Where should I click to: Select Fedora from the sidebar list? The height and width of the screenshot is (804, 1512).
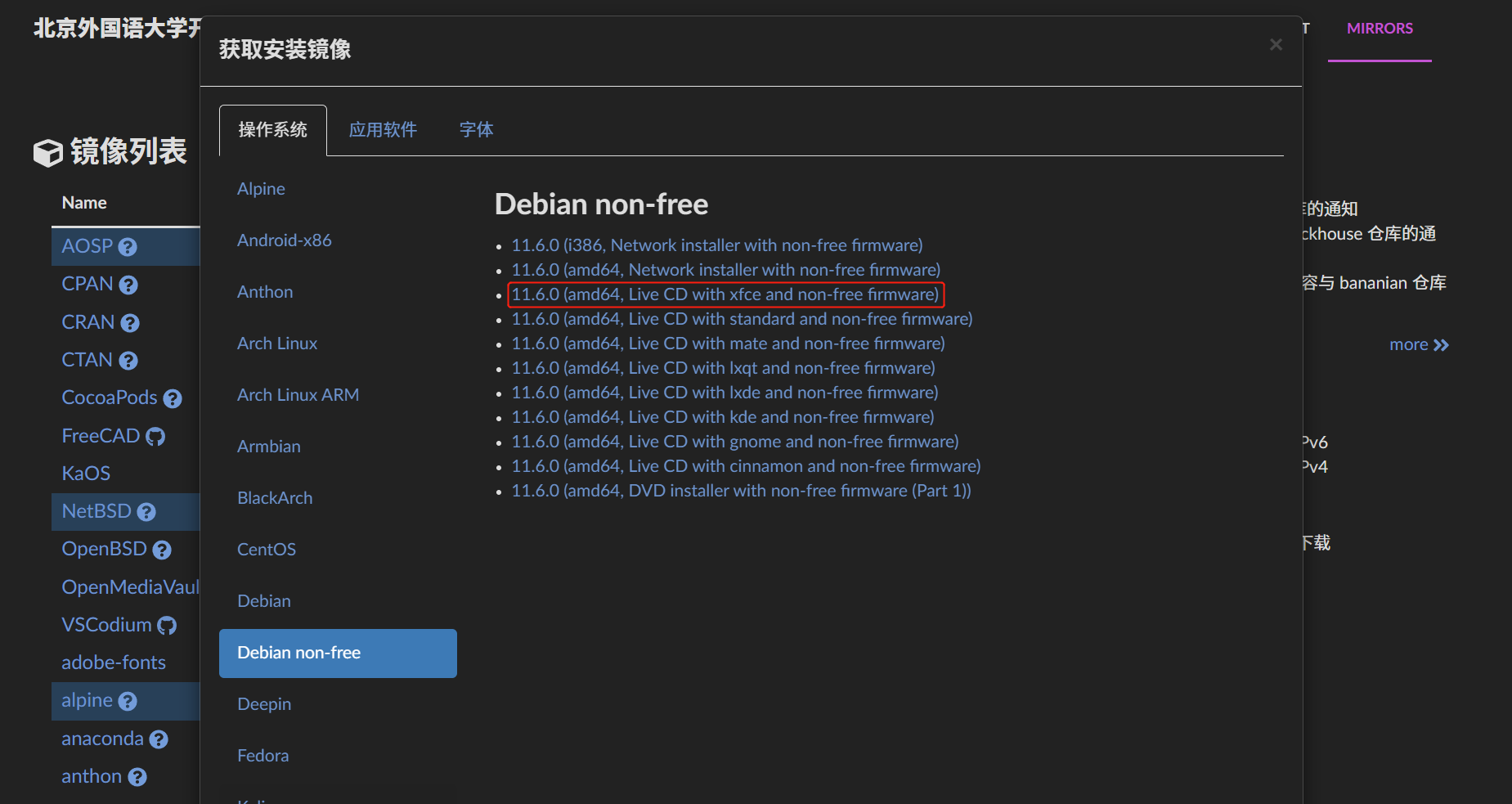pyautogui.click(x=263, y=756)
